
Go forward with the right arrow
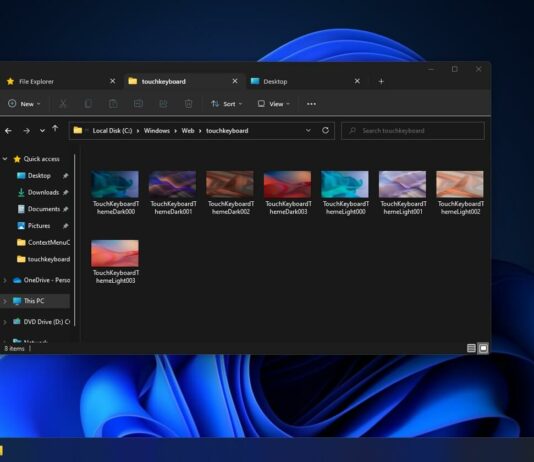[x=26, y=131]
